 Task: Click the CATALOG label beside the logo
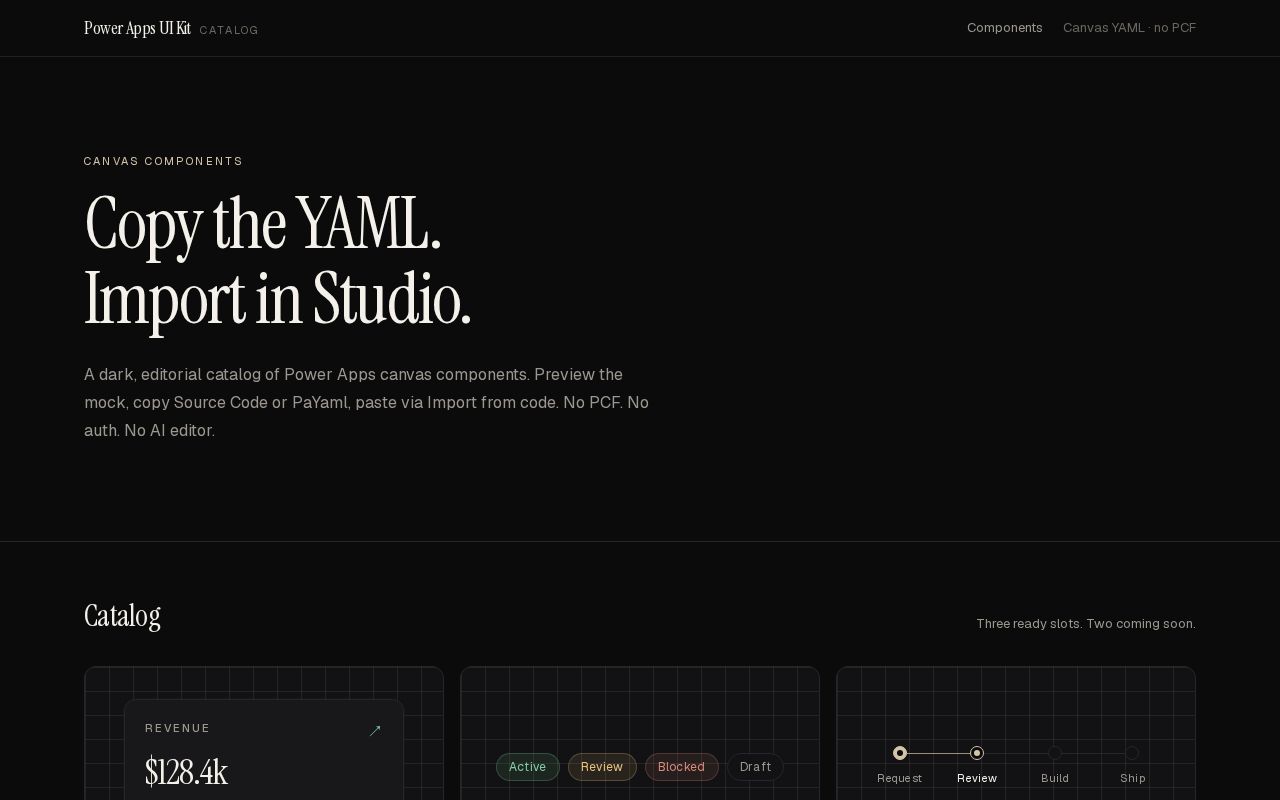coord(229,30)
